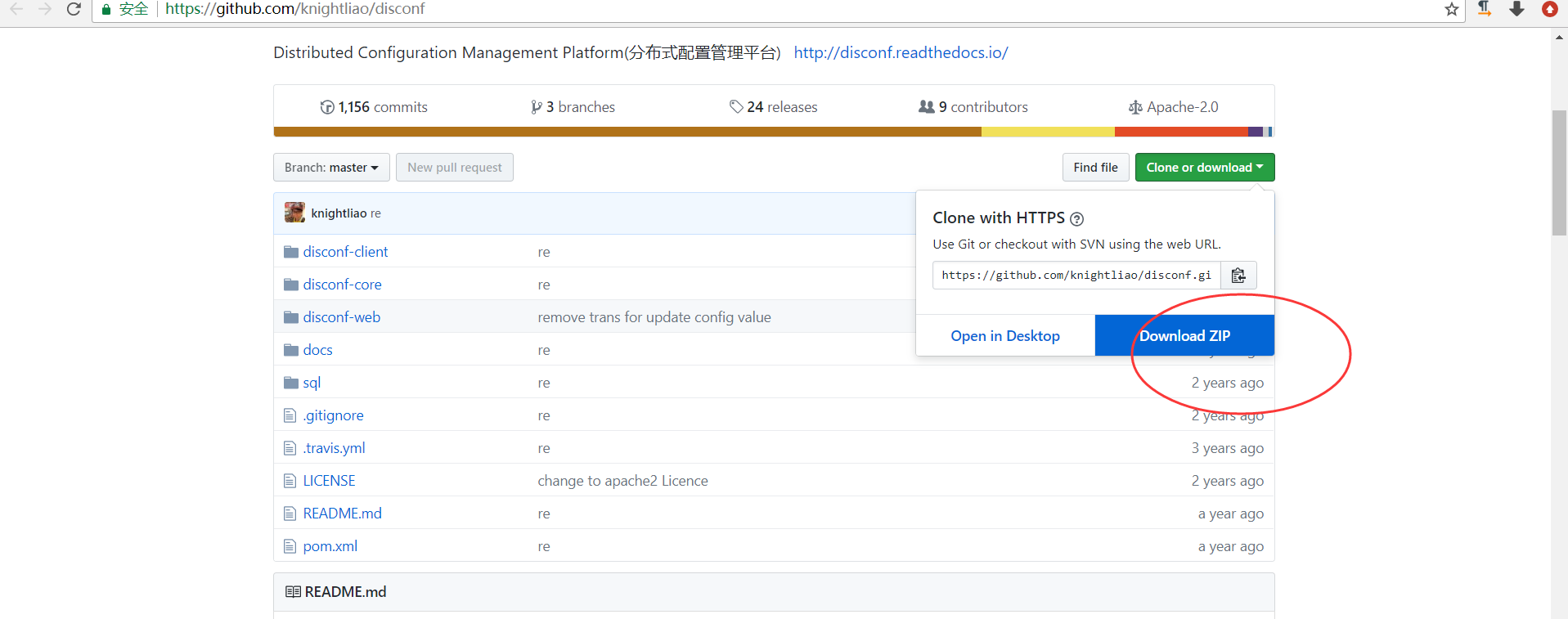Open the disconf-client folder

[345, 252]
